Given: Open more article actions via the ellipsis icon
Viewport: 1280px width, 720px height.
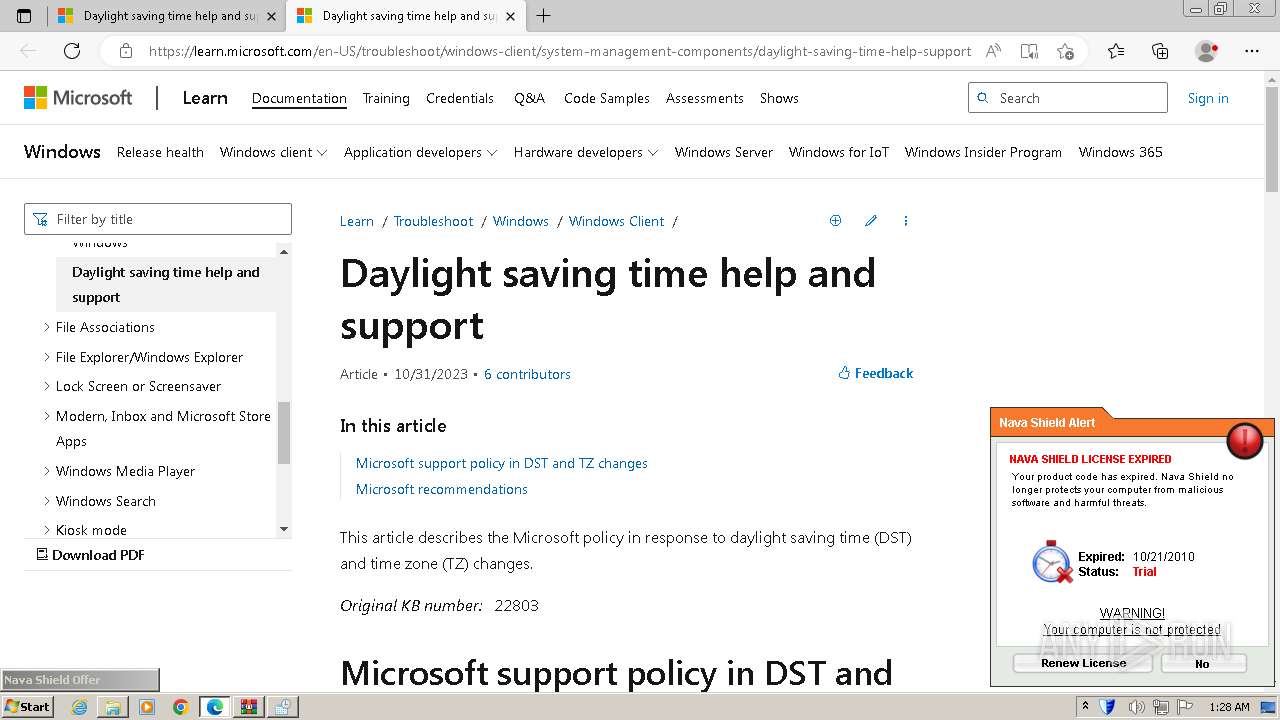Looking at the screenshot, I should click(x=906, y=221).
